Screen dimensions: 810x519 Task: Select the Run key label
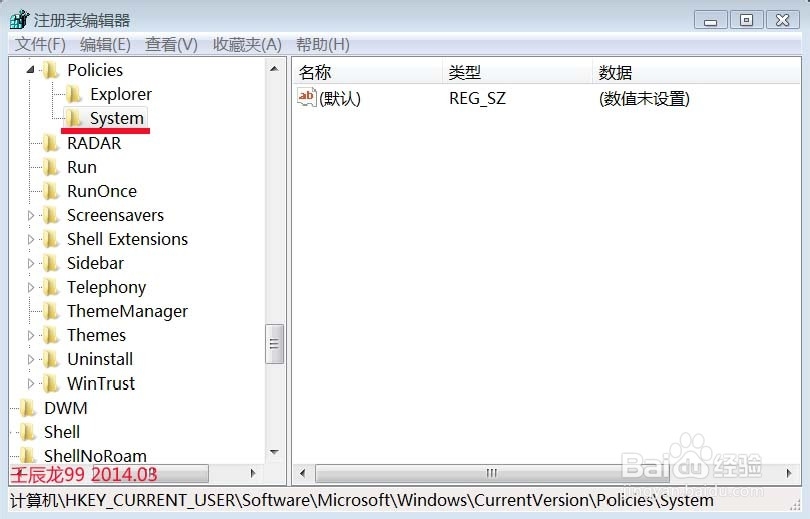(82, 167)
